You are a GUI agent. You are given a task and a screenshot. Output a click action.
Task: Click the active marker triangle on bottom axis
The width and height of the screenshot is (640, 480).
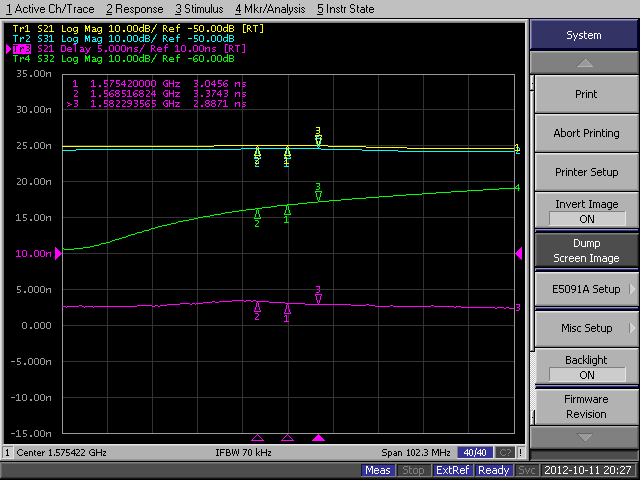click(318, 437)
